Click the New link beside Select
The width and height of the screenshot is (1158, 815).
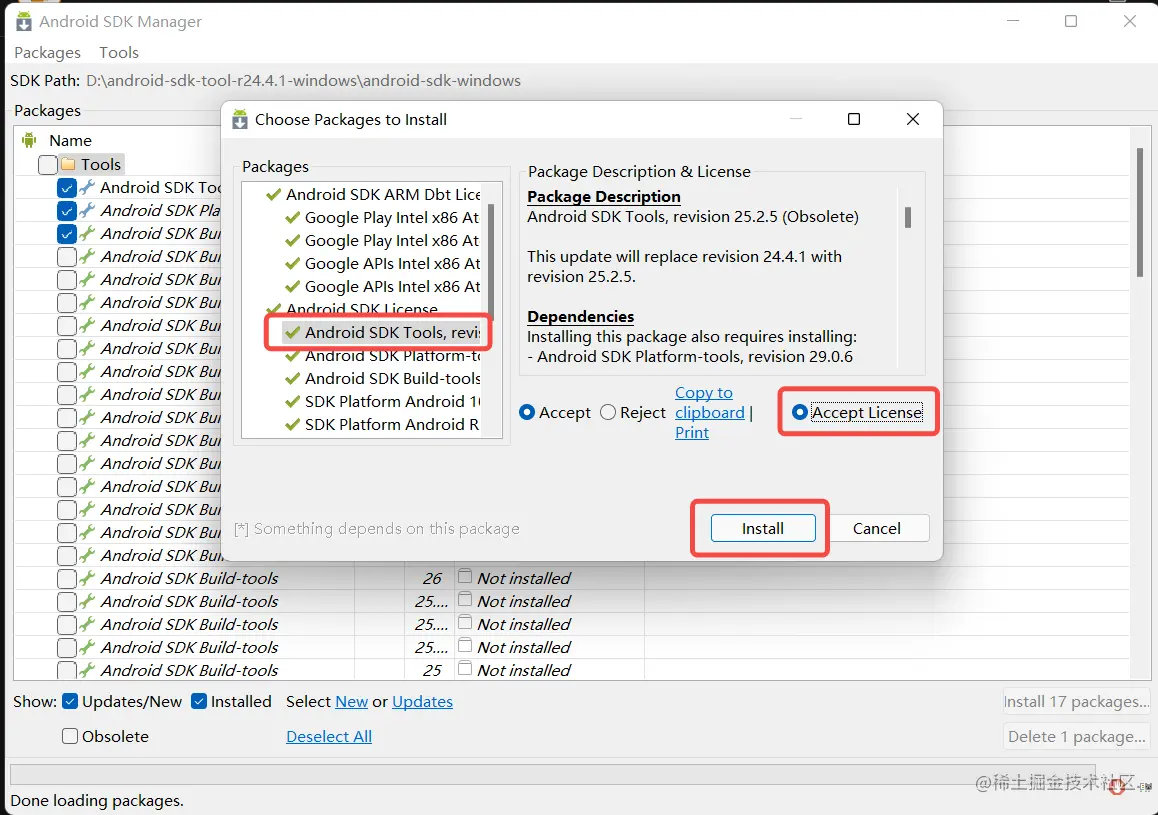click(352, 701)
